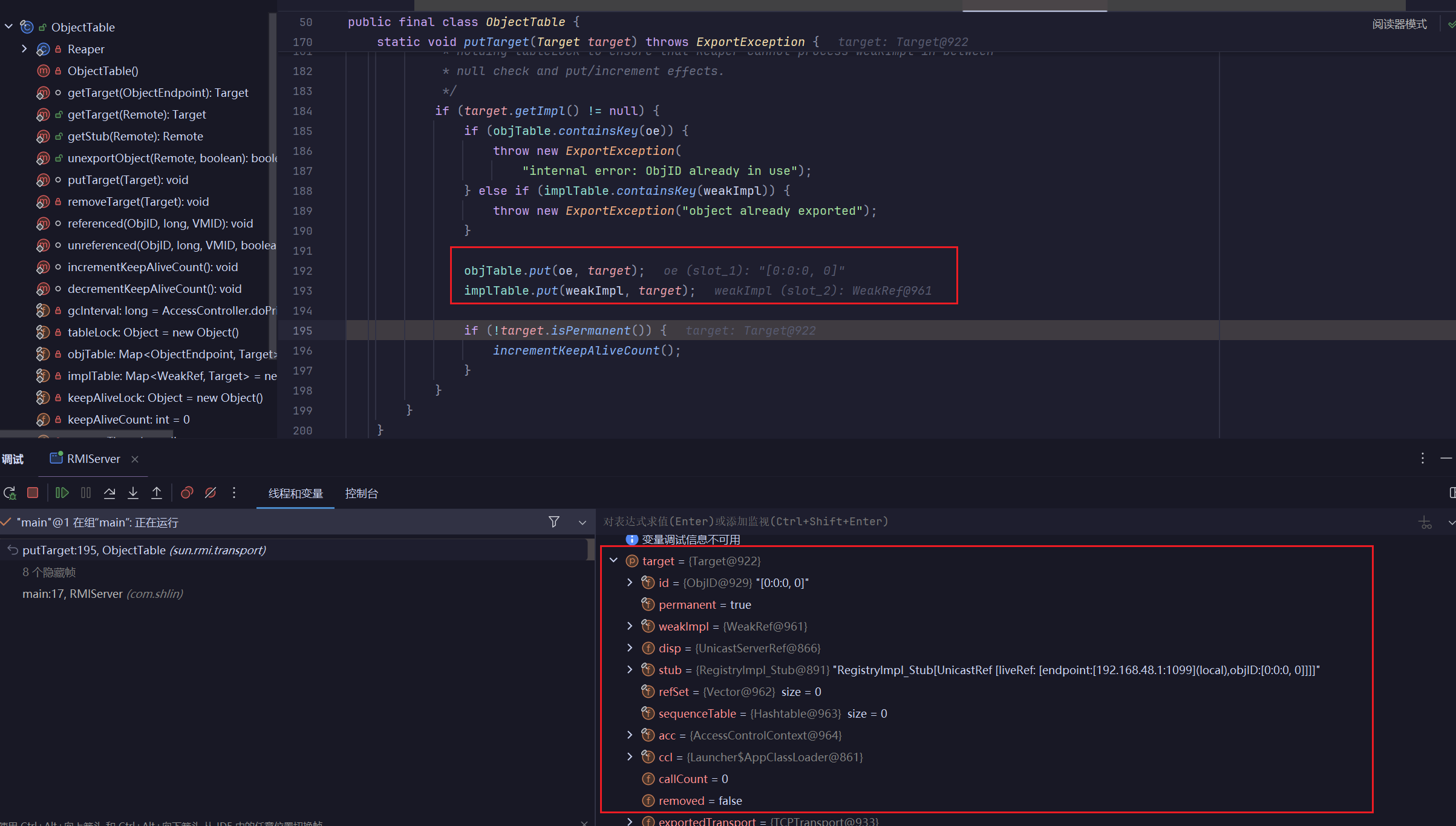
Task: Collapse the target variable node
Action: pyautogui.click(x=614, y=560)
